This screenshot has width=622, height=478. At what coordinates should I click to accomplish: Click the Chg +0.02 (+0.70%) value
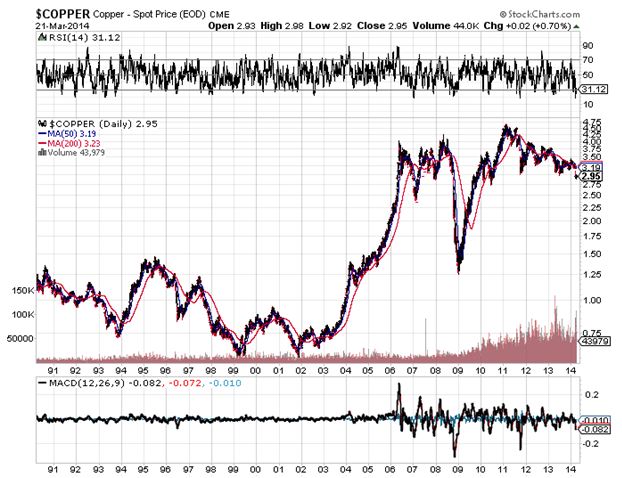click(x=527, y=26)
